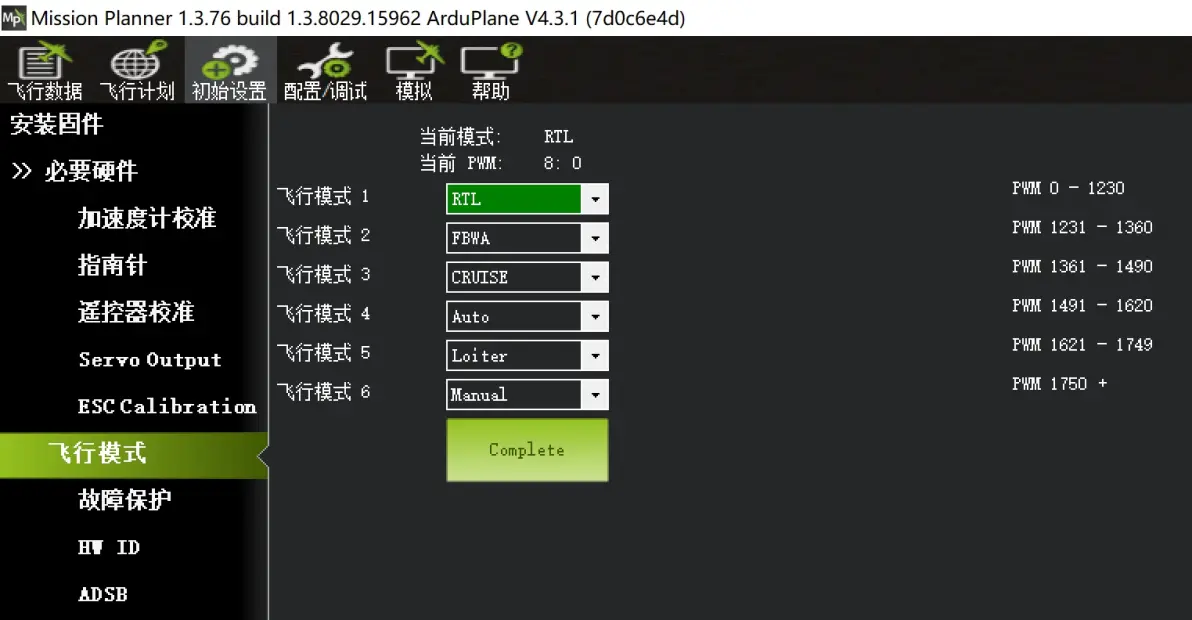This screenshot has height=620, width=1192.
Task: Click the PWM 0 - 1230 range label
Action: (x=1068, y=188)
